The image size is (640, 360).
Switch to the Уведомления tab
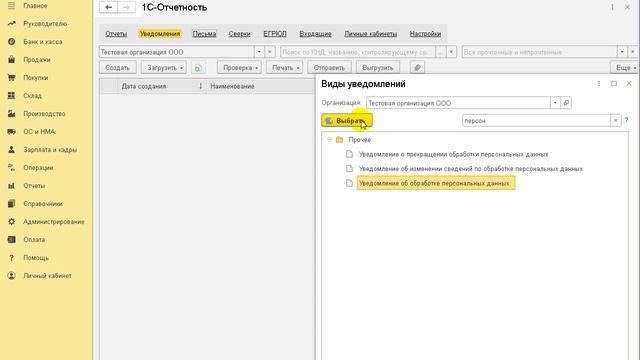pos(160,34)
